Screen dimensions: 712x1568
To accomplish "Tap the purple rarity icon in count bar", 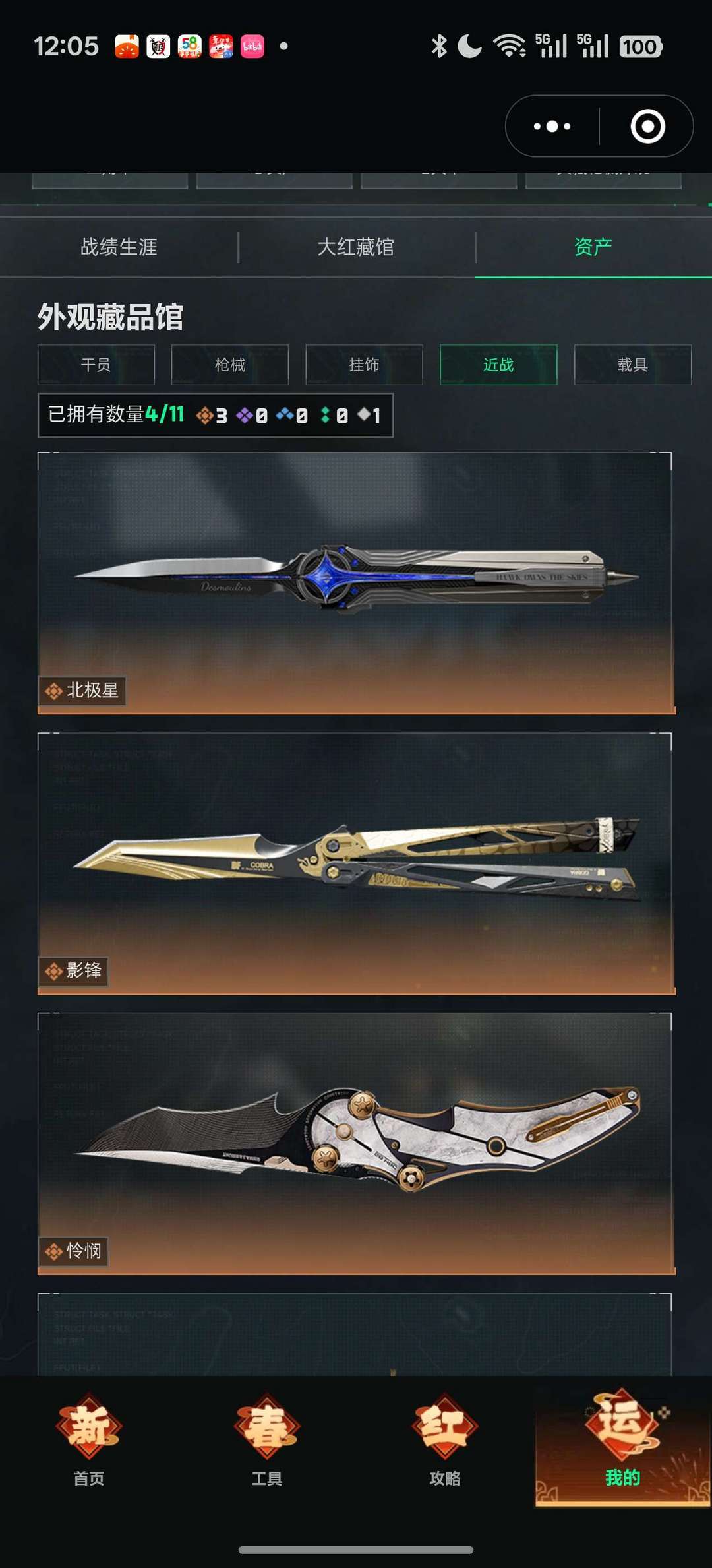I will click(x=245, y=415).
